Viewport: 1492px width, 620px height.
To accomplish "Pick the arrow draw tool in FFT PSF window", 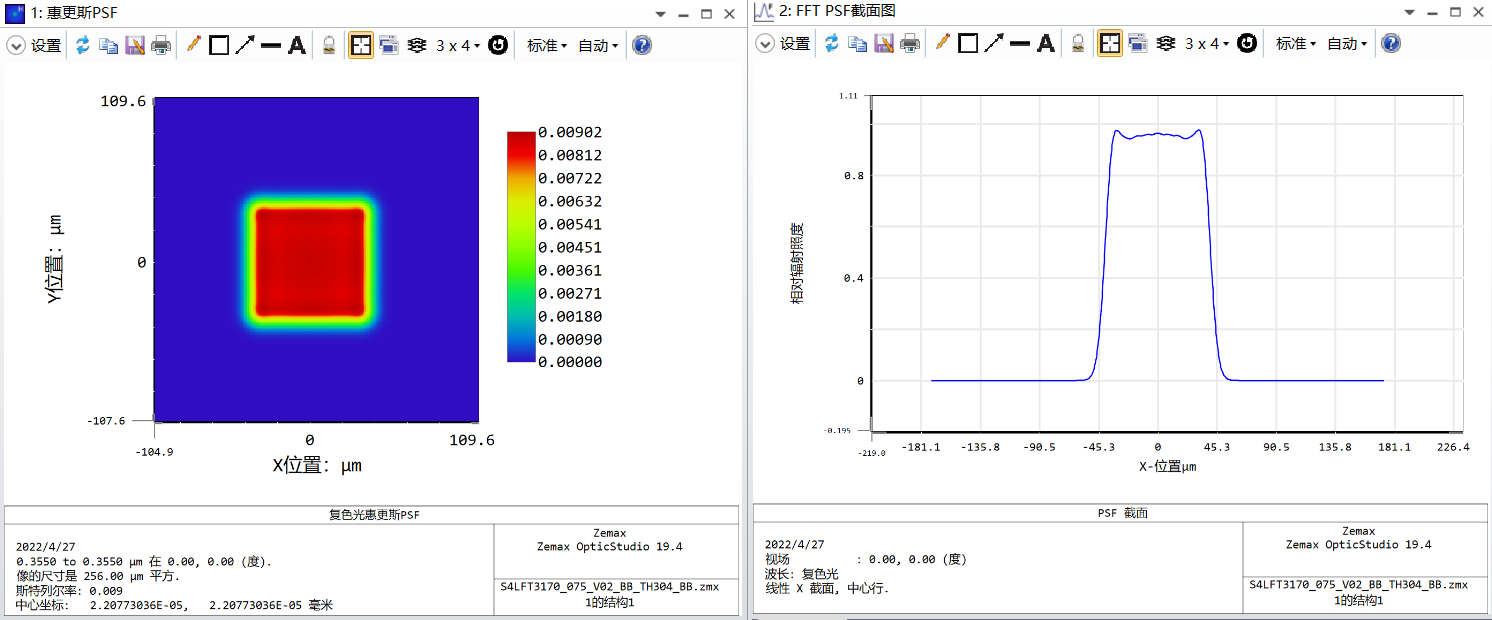I will click(x=993, y=44).
